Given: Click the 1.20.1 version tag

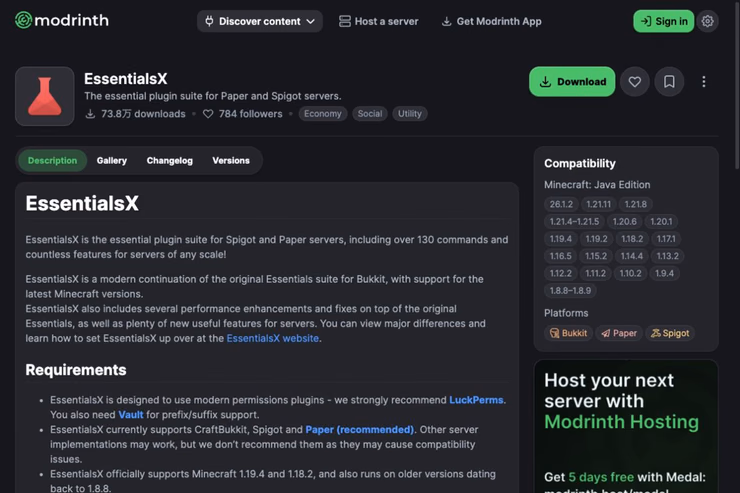Looking at the screenshot, I should (x=661, y=222).
